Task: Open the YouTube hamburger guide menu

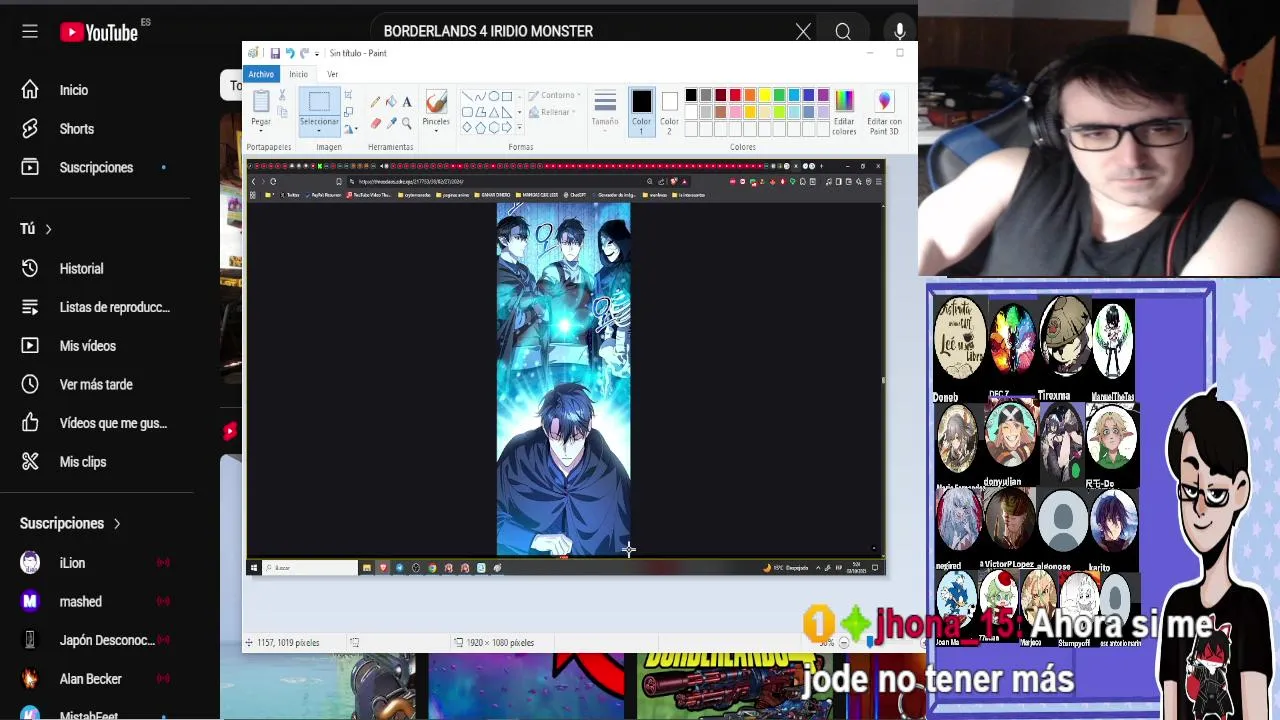Action: click(x=30, y=32)
